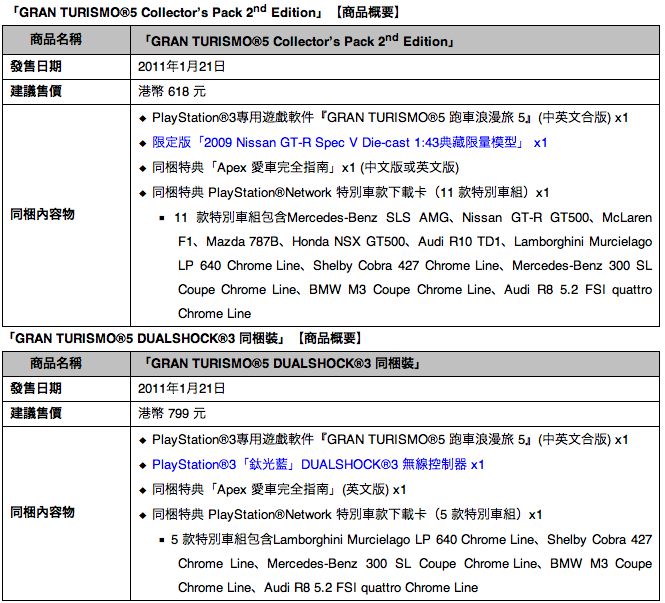Click the 同梱內容物 label in the Collector's Pack table
This screenshot has height=603, width=665.
(x=42, y=215)
